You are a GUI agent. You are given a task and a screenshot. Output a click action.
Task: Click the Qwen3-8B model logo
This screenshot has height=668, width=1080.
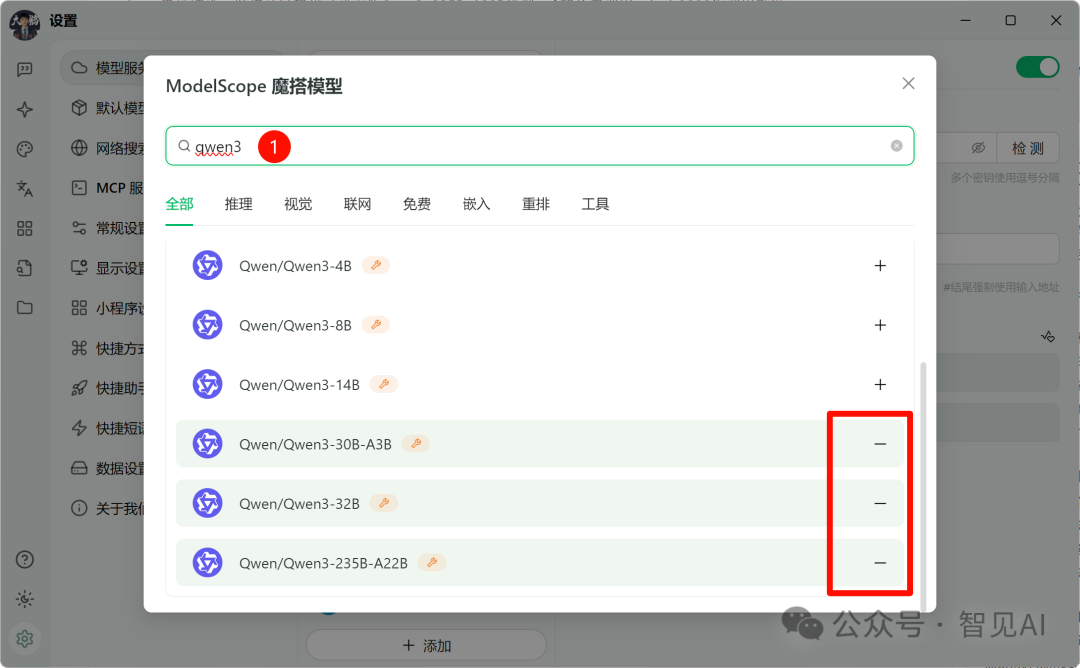(207, 325)
